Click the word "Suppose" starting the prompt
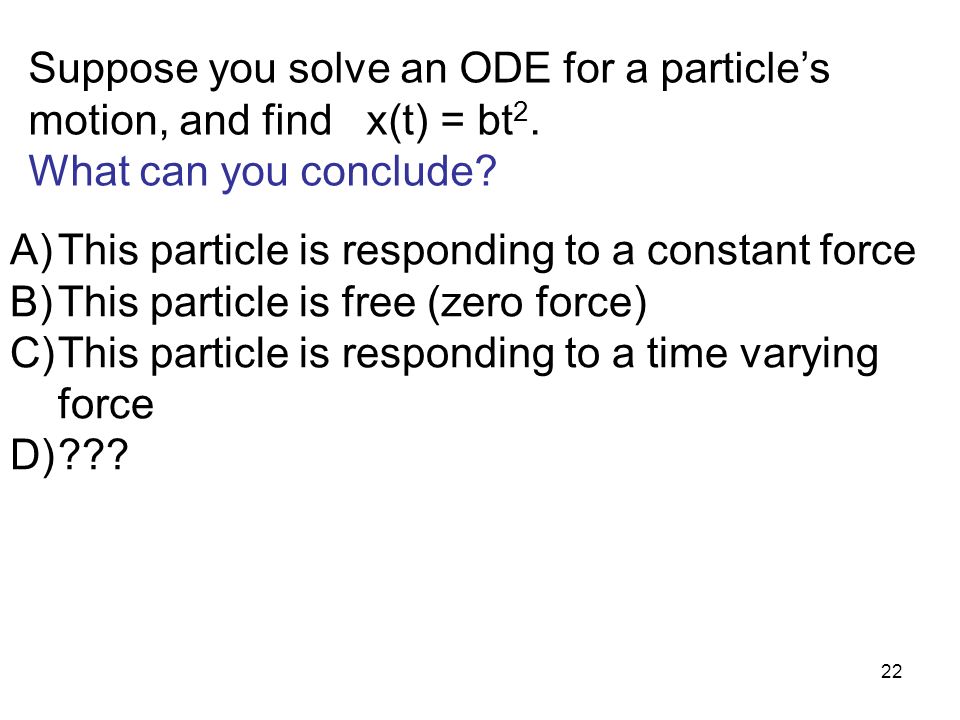 point(113,70)
